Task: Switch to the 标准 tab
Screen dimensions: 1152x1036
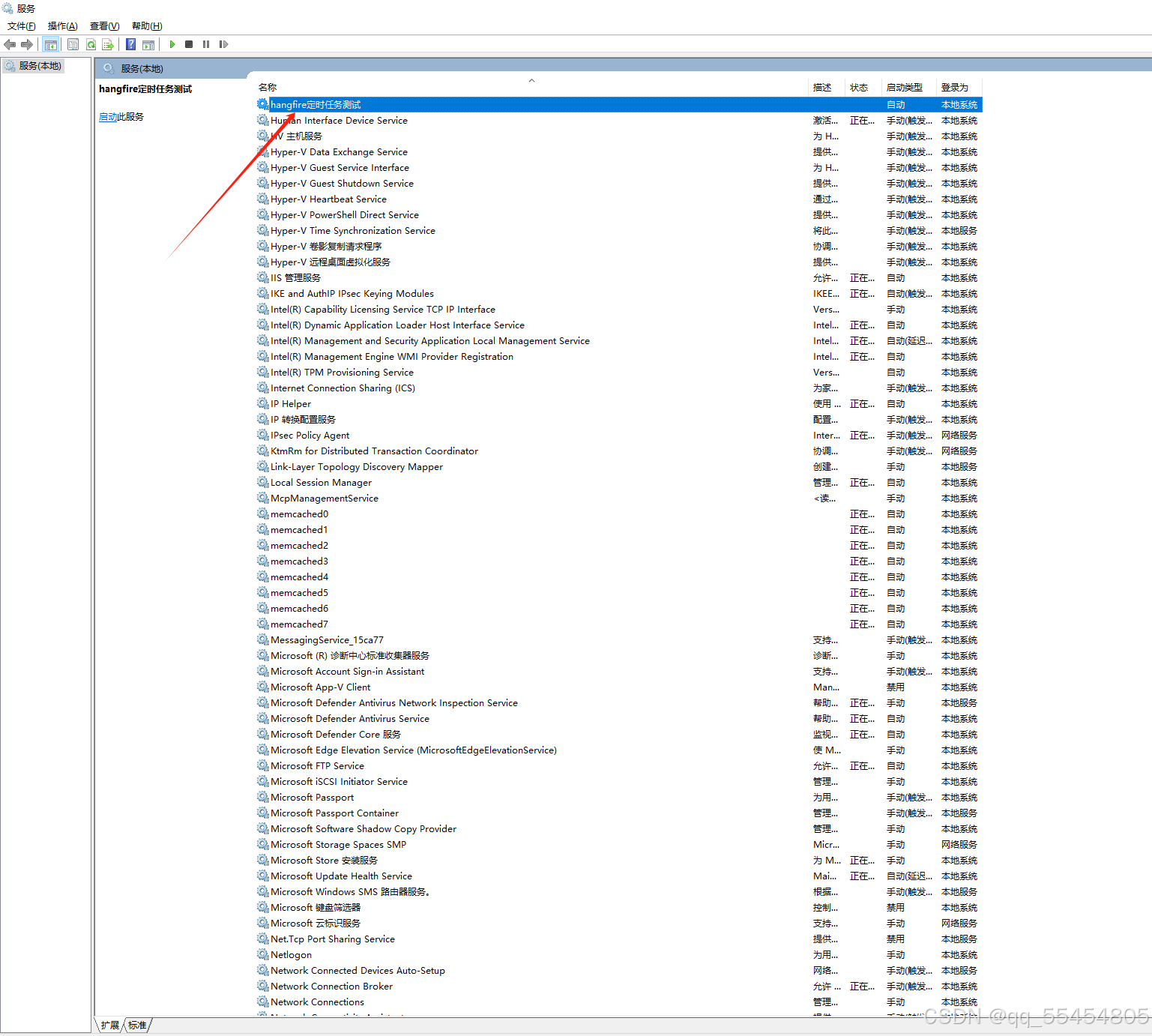Action: (137, 1025)
